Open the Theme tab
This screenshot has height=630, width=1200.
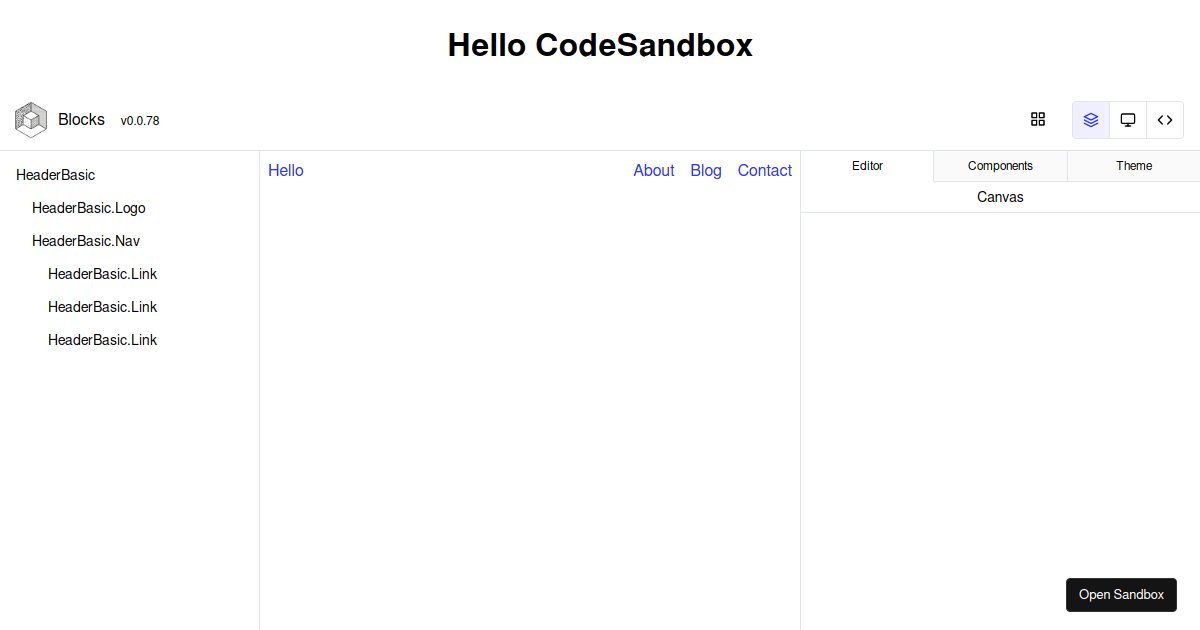point(1134,165)
